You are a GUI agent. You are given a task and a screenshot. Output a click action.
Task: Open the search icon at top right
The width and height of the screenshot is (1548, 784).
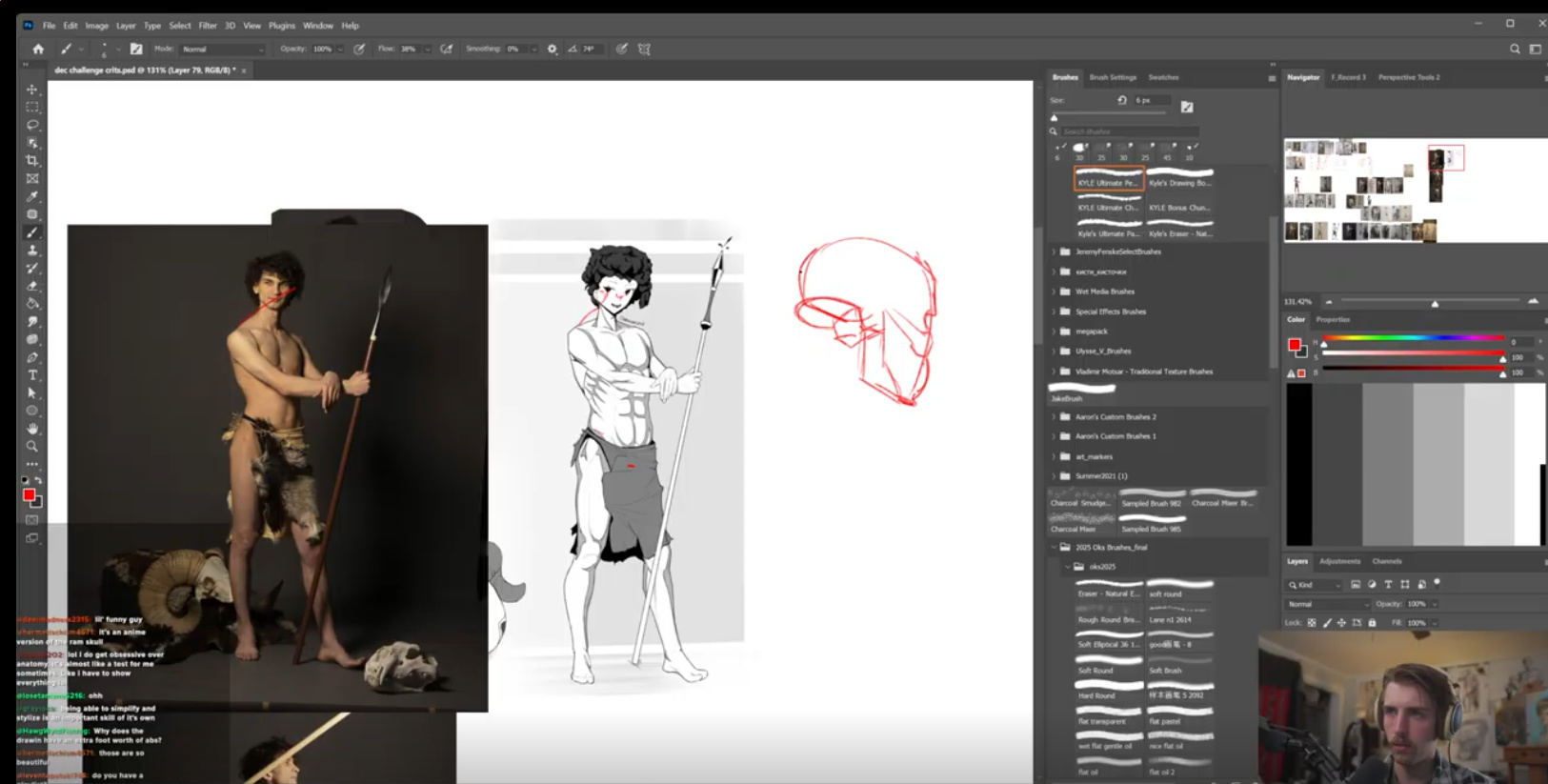click(1515, 49)
